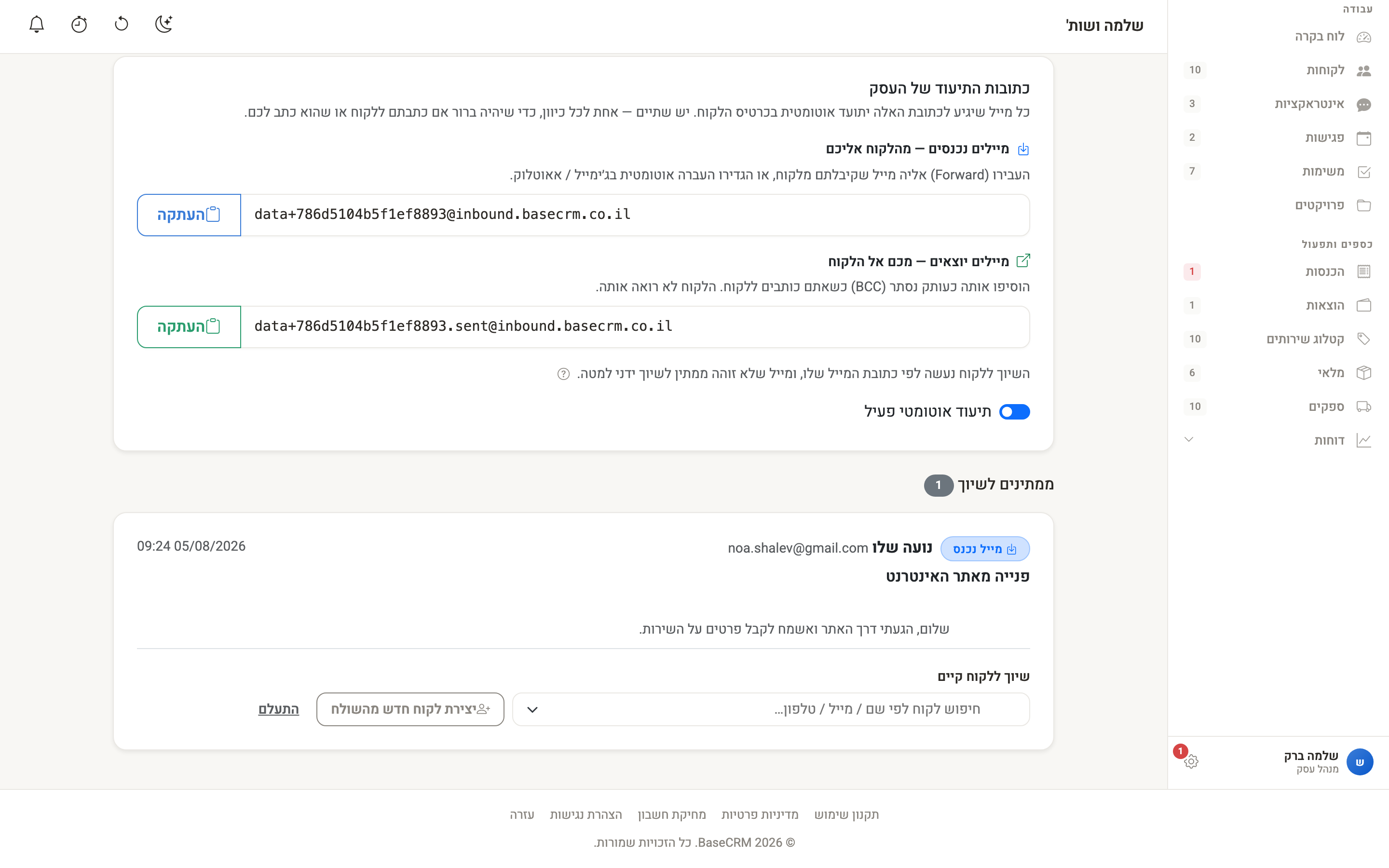Image resolution: width=1389 pixels, height=868 pixels.
Task: Toggle the תיעוד אוטומטי פעיל switch
Action: click(1014, 412)
